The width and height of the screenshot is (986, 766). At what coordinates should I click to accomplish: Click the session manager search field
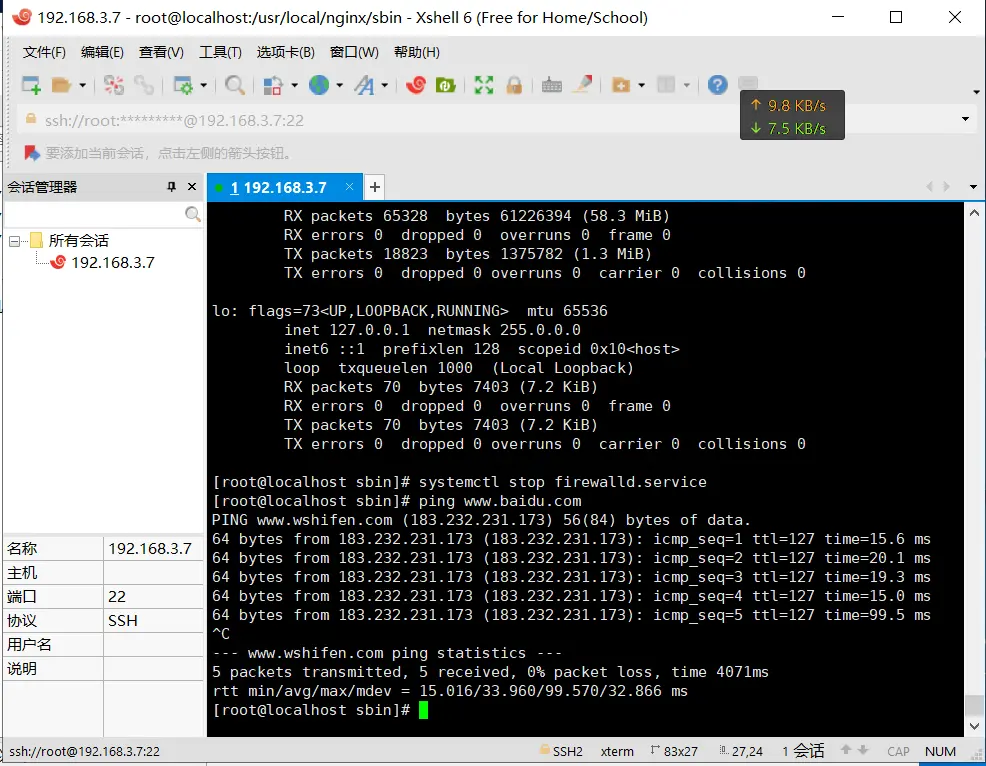94,214
